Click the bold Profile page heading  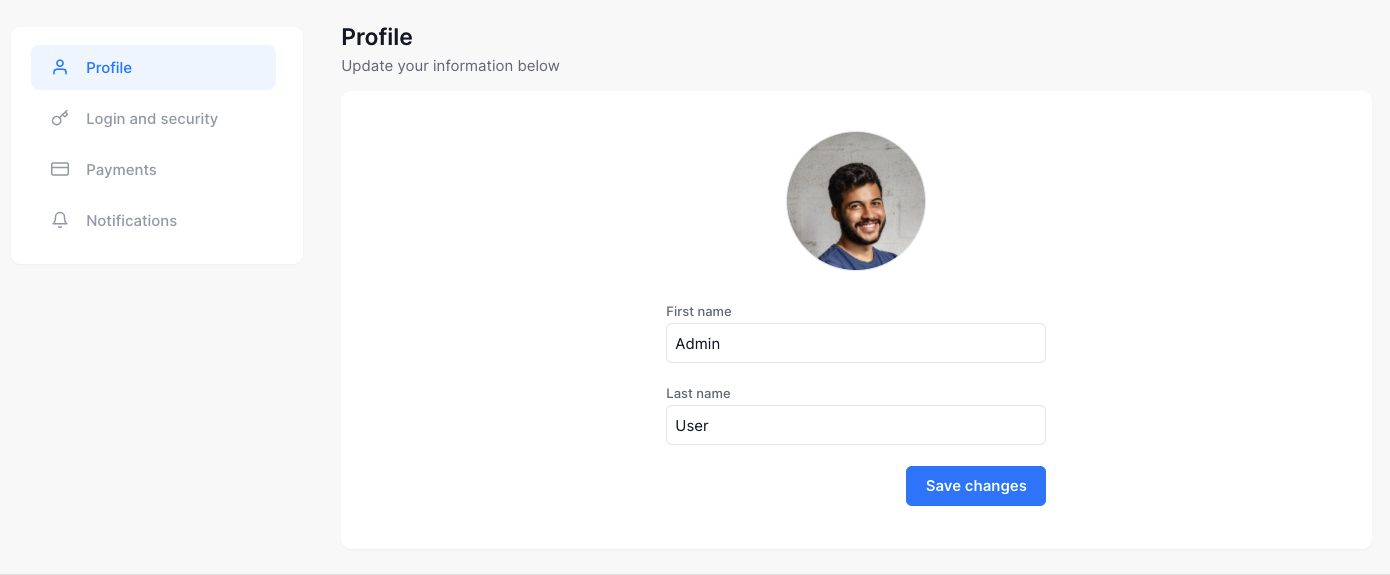[x=377, y=37]
